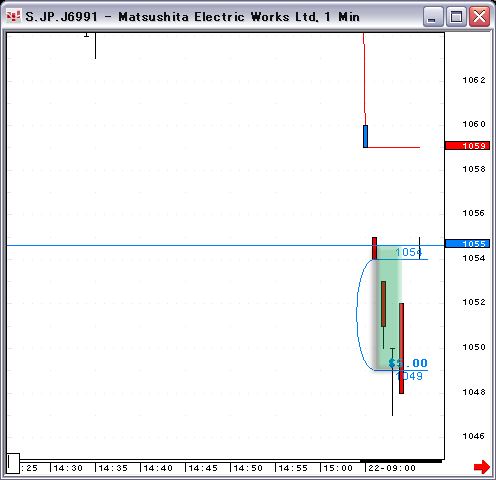Click the tall red candlestick near 1050
Viewport: 496px width, 480px height.
click(401, 348)
